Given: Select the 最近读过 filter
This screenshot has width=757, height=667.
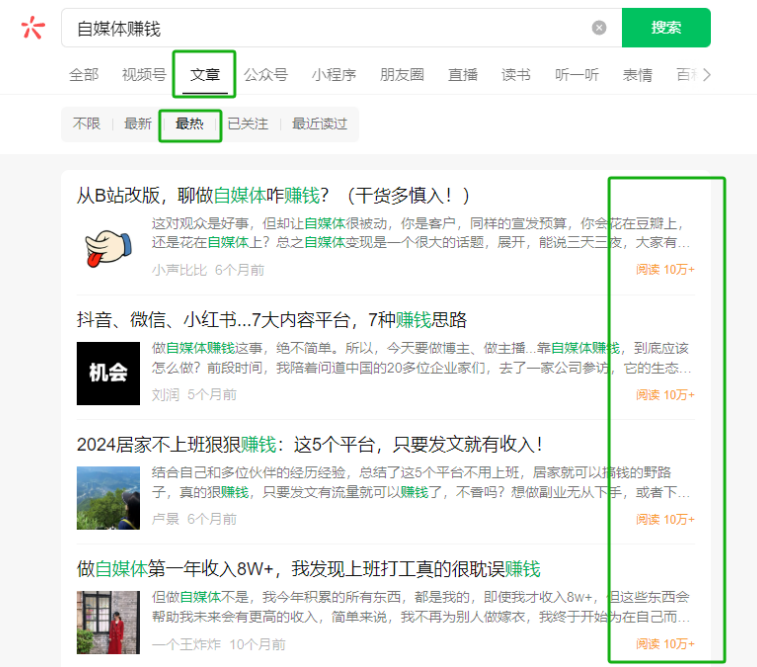Looking at the screenshot, I should click(x=320, y=124).
